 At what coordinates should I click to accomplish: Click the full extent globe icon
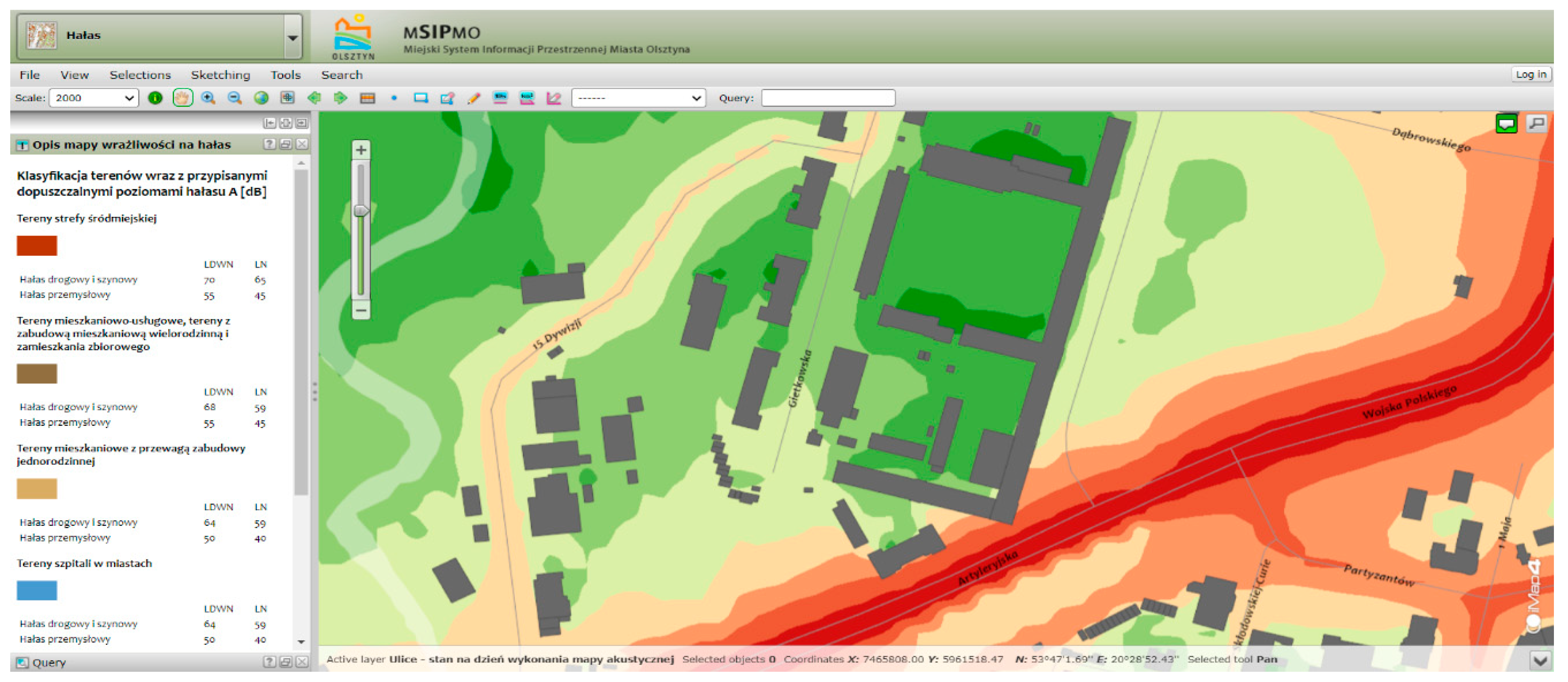(261, 98)
